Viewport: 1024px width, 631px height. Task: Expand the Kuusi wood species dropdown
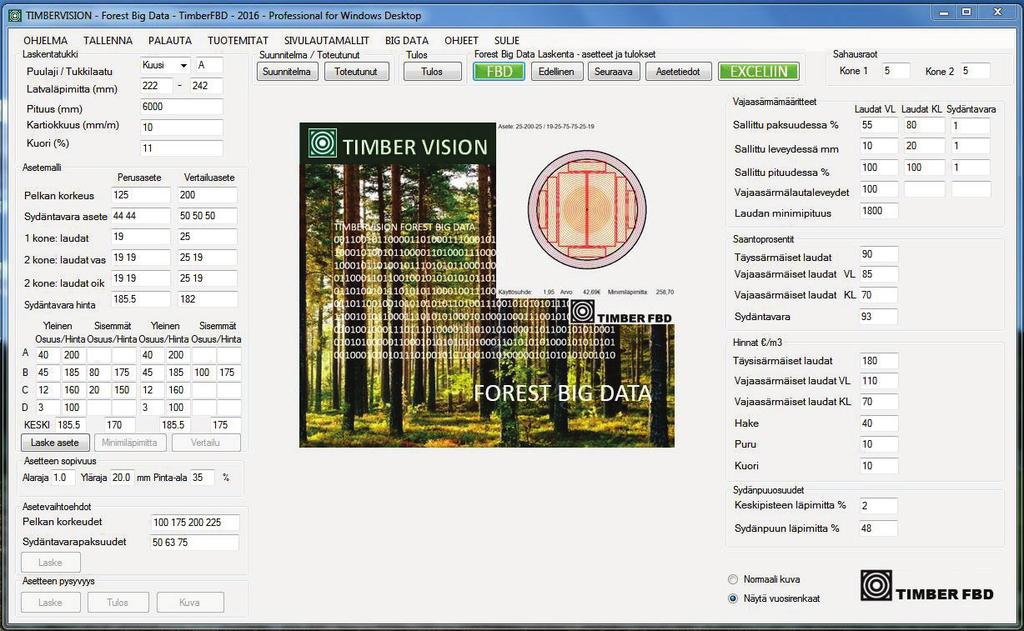(184, 65)
